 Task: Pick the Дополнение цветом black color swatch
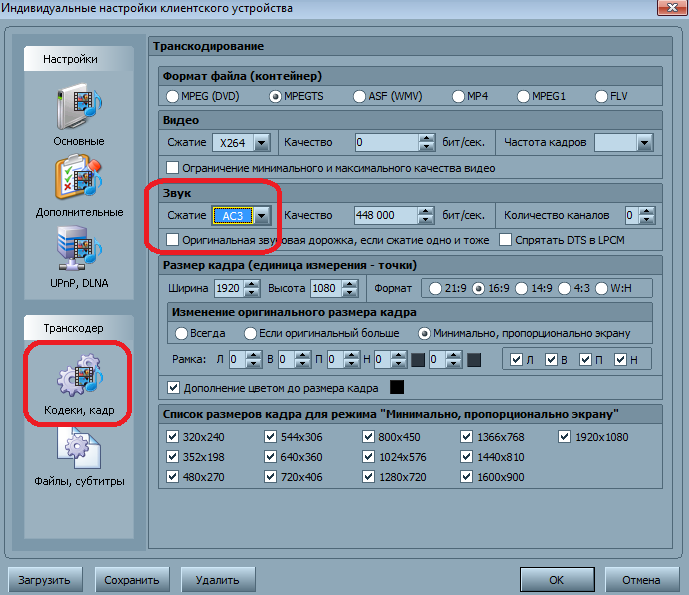397,387
